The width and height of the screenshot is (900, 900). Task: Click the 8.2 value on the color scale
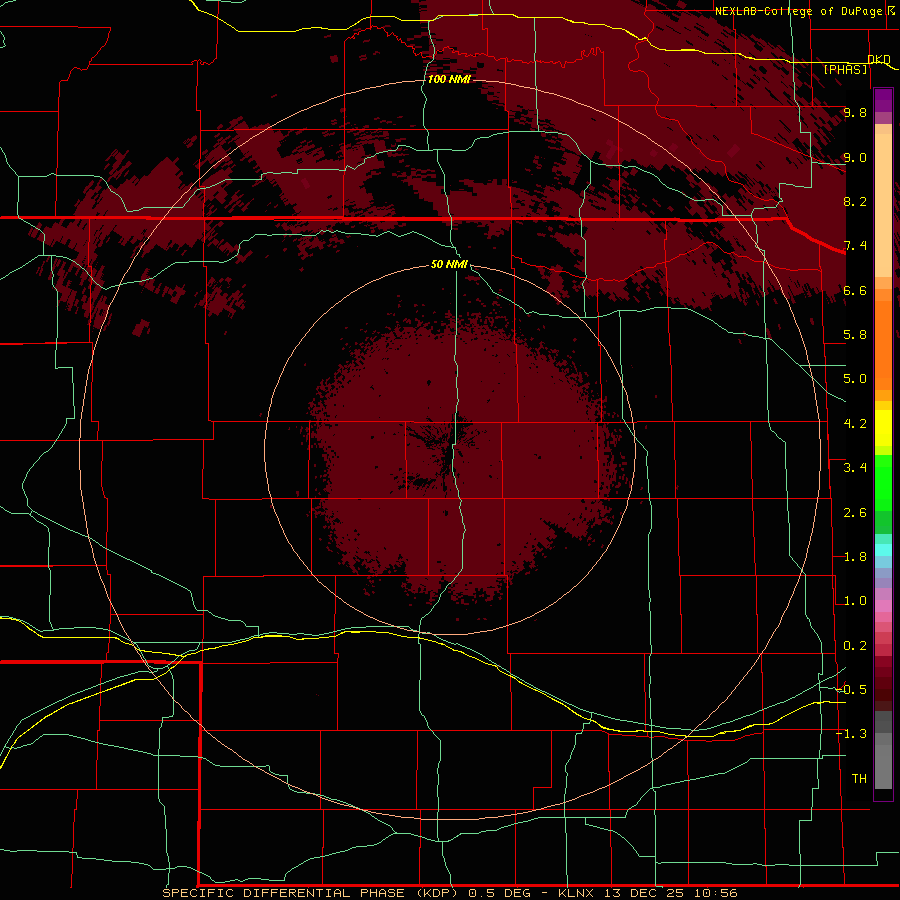[855, 201]
